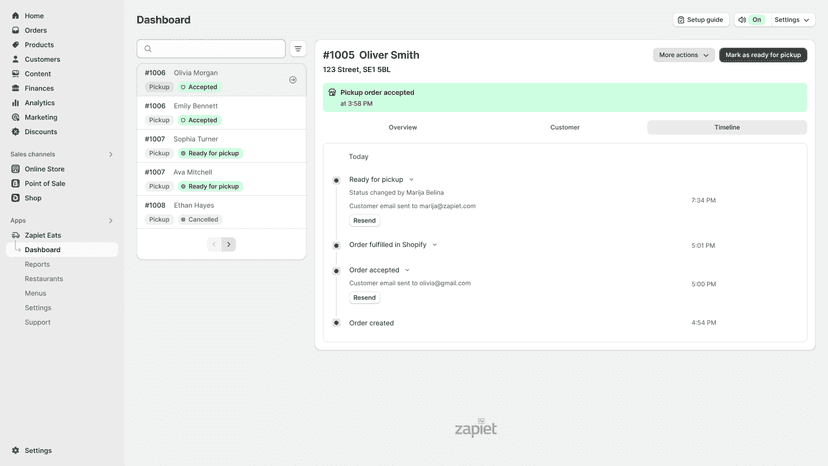Go to the next page of orders

(x=229, y=244)
